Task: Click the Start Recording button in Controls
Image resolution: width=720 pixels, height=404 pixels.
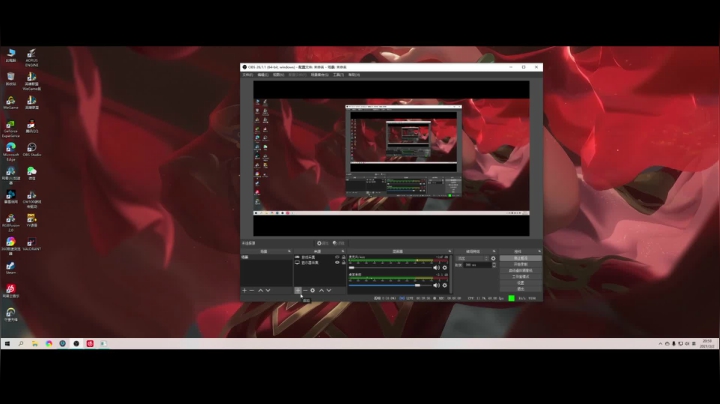Action: 520,264
